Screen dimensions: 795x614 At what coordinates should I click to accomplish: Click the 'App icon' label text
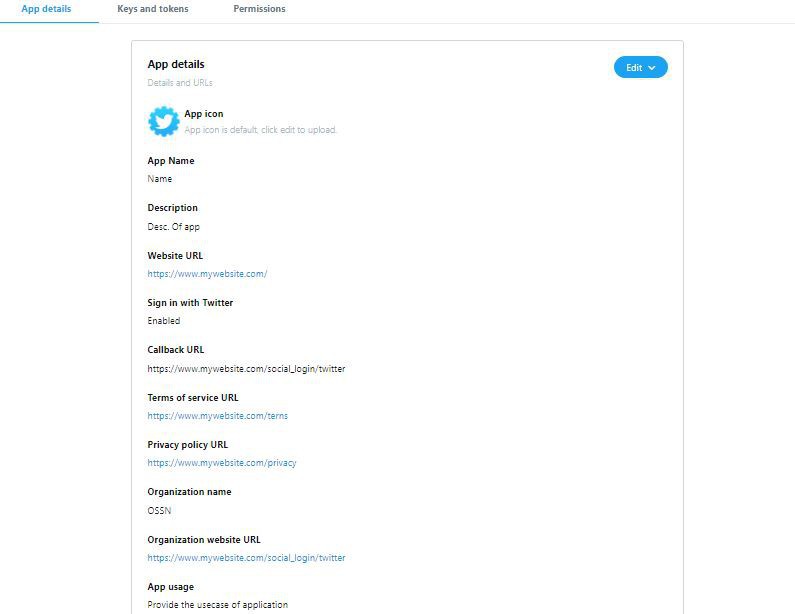pyautogui.click(x=204, y=114)
